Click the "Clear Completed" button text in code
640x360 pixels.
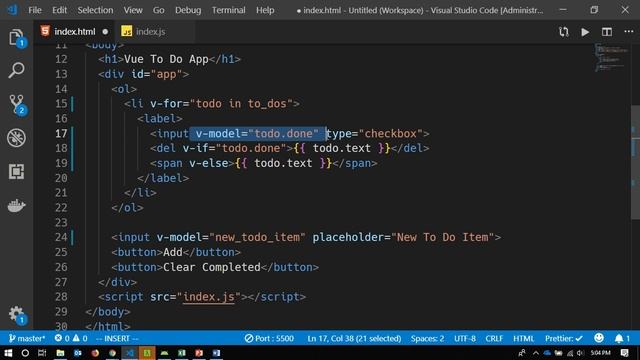pyautogui.click(x=211, y=267)
